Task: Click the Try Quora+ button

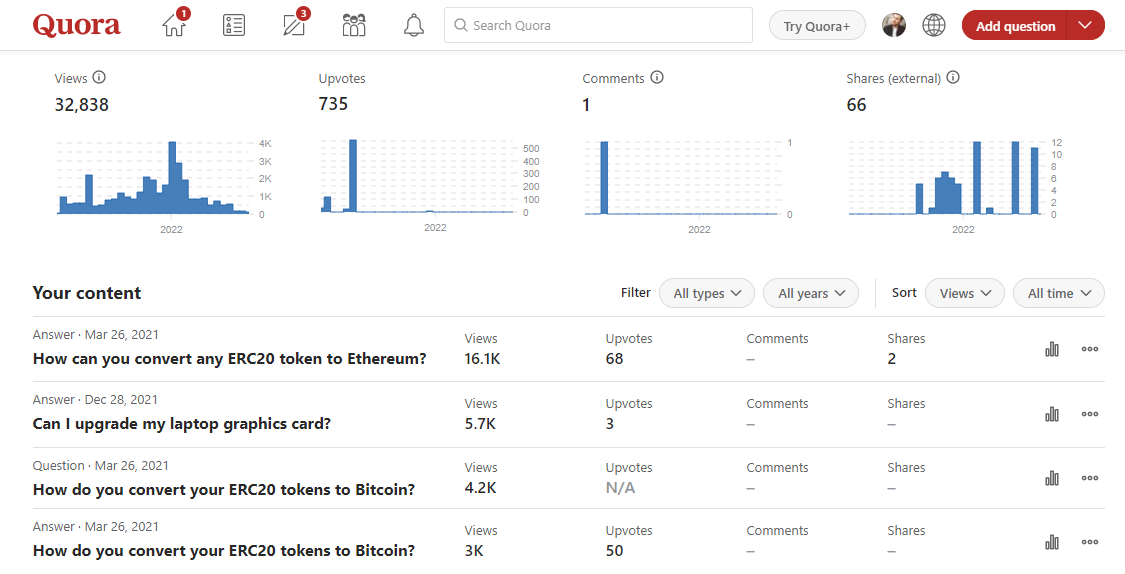Action: tap(817, 26)
